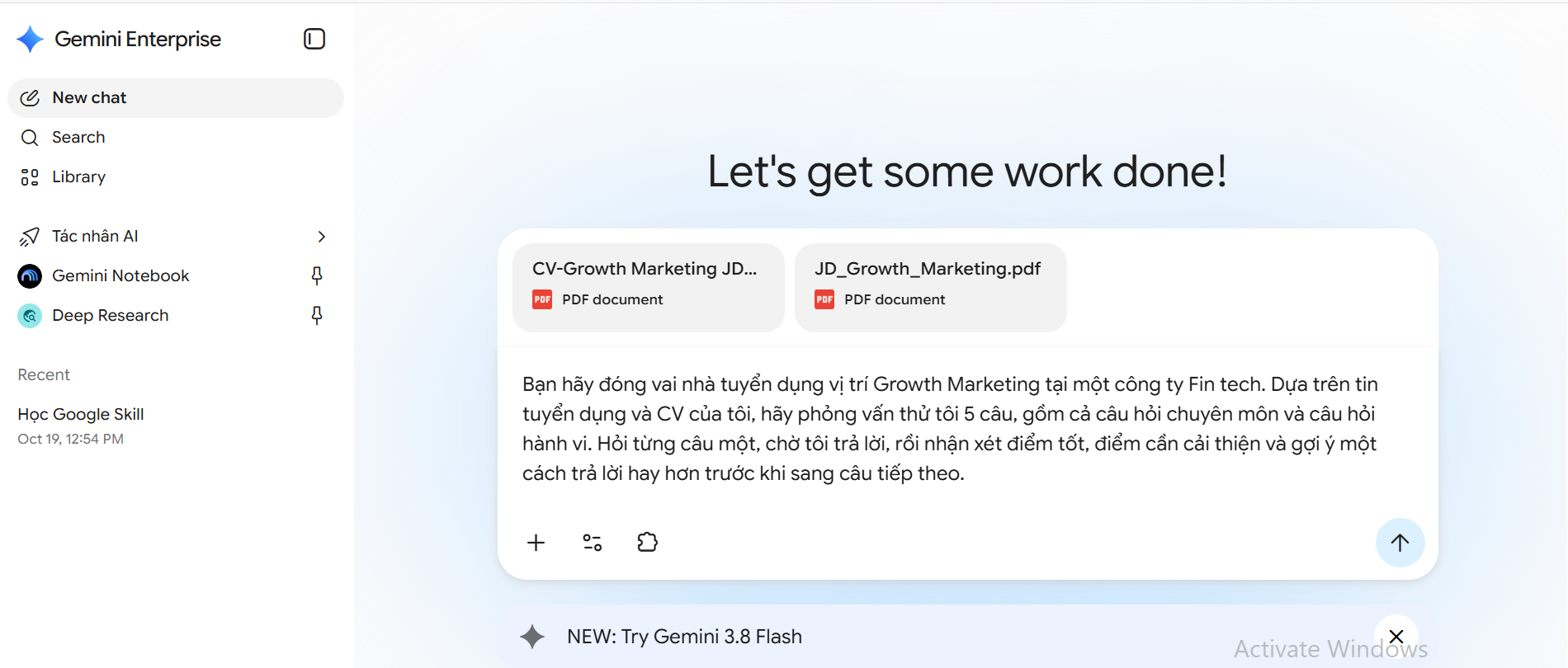Toggle pin for Deep Research
1568x668 pixels.
(317, 315)
